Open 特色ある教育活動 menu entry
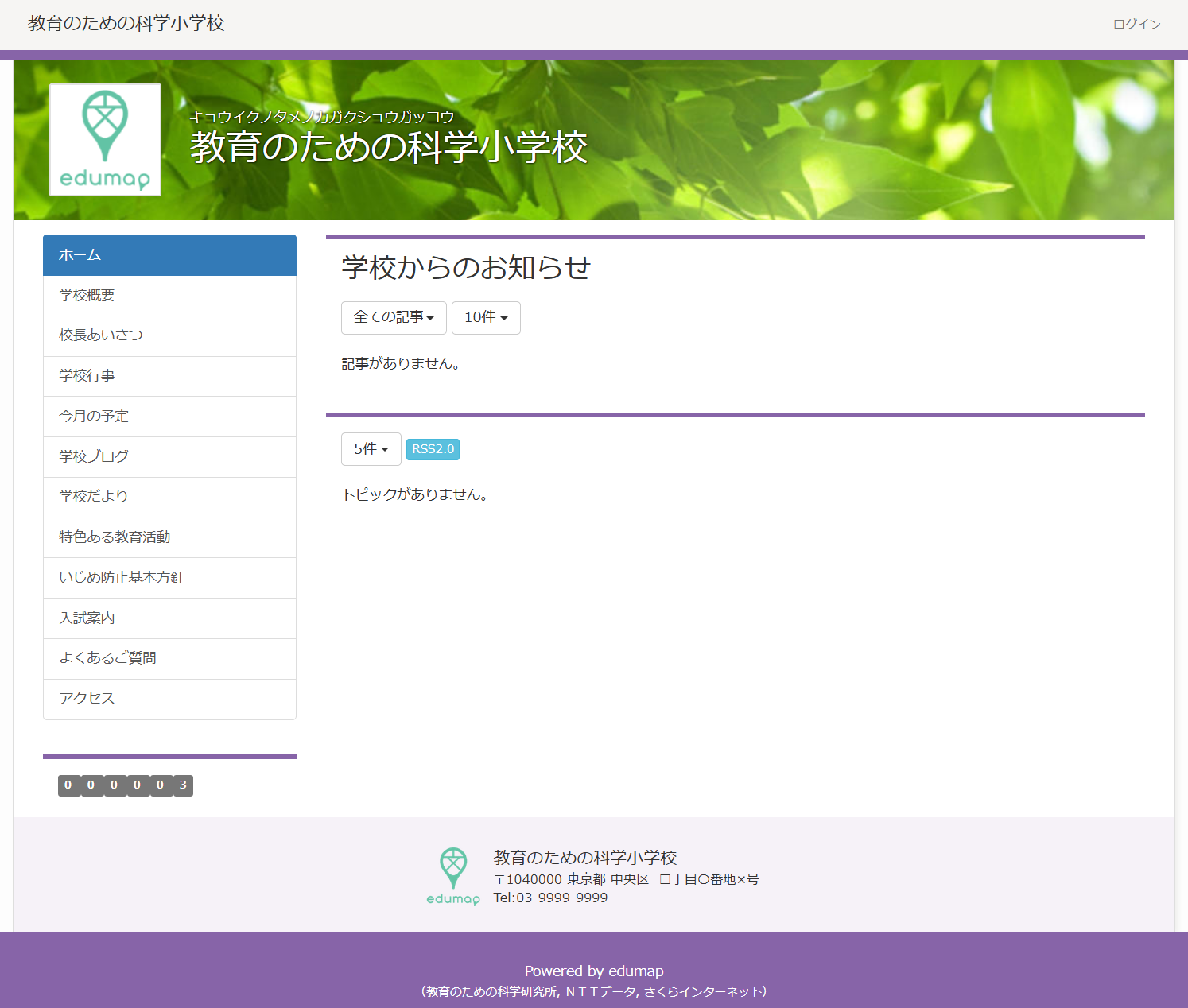The height and width of the screenshot is (1008, 1188). click(169, 537)
